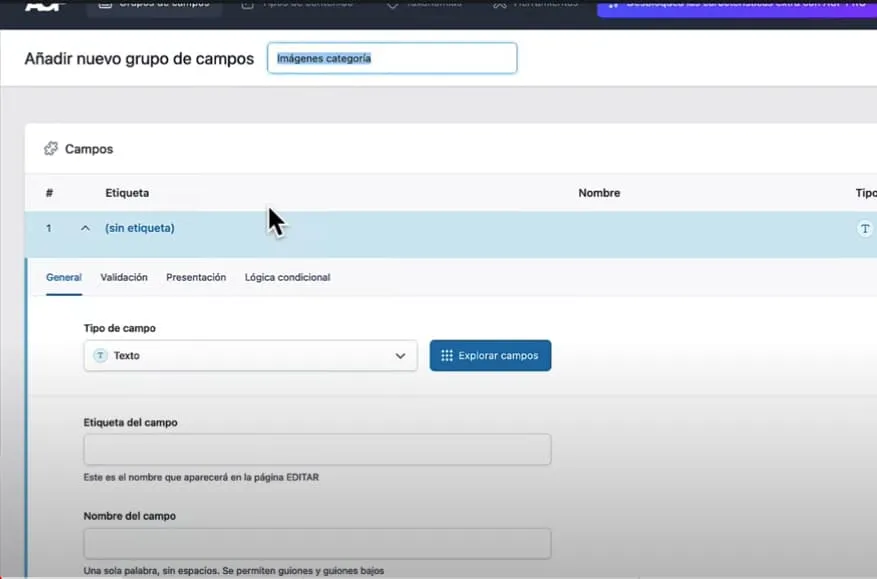Screen dimensions: 877x579
Task: Select the Lógica condicional tab
Action: tap(287, 277)
